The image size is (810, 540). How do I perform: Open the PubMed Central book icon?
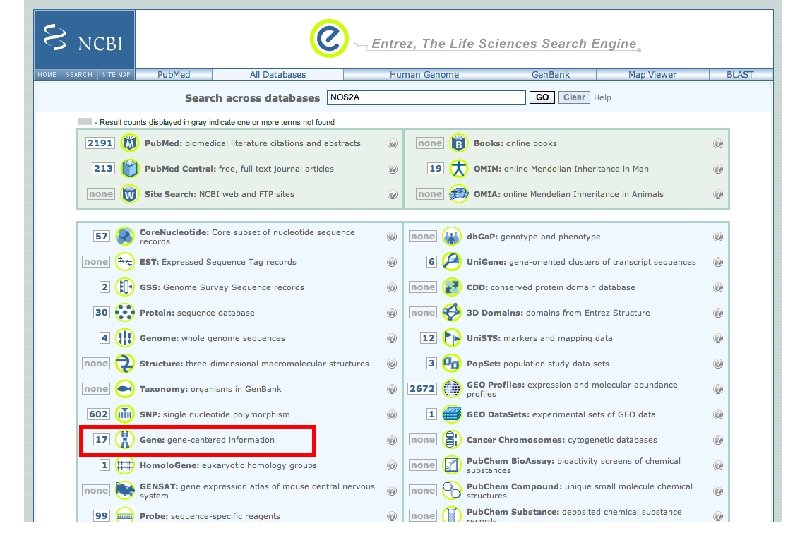click(130, 168)
